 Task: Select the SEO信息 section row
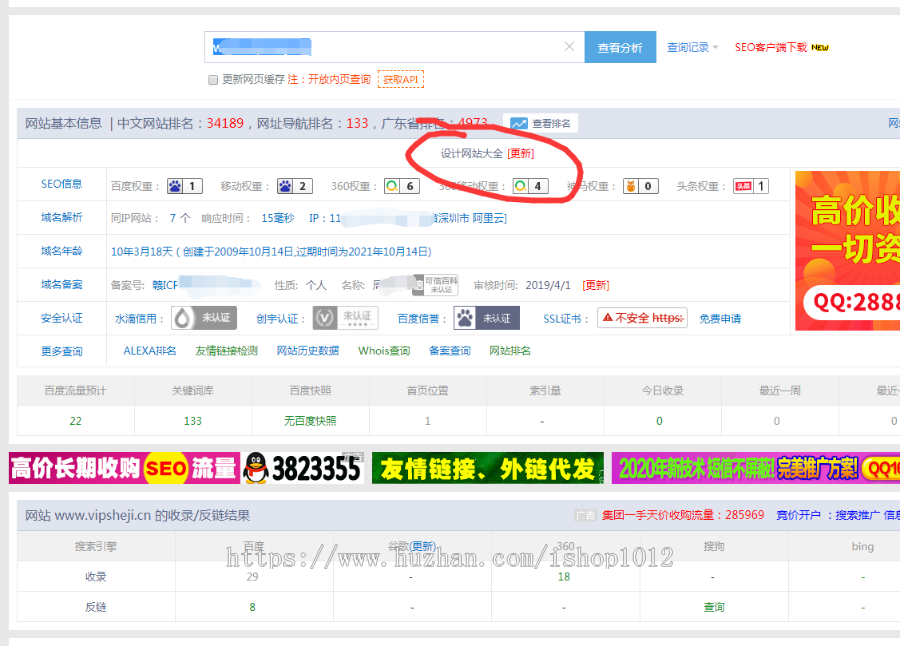(60, 185)
